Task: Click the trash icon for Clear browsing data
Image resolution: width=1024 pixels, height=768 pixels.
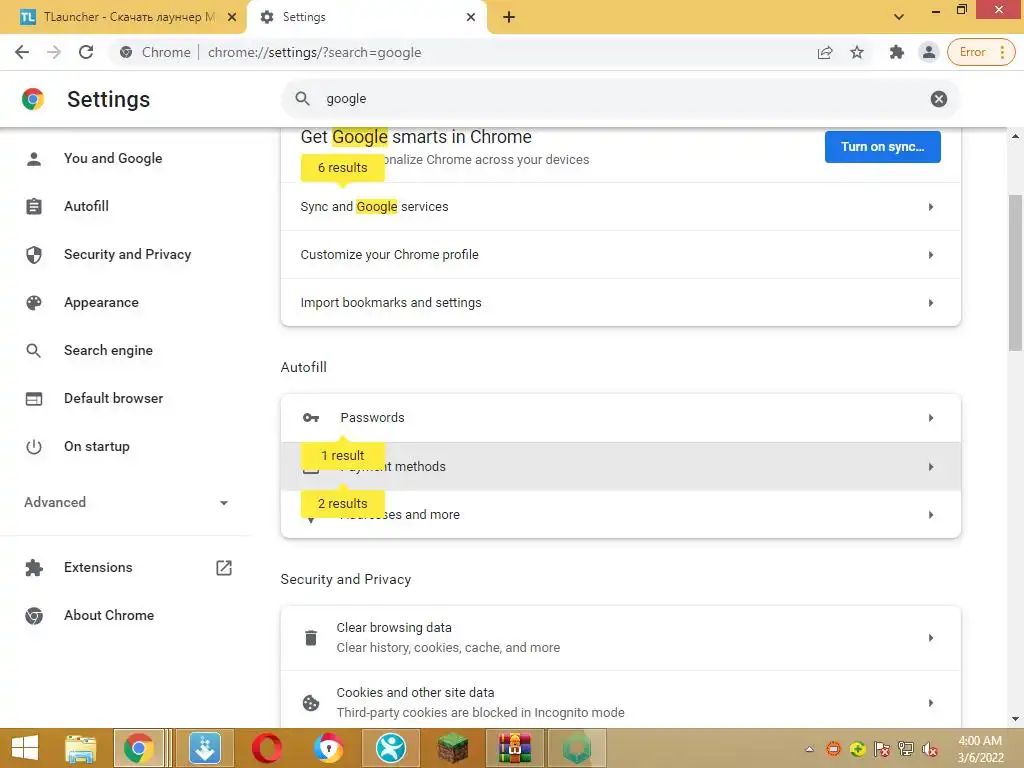Action: (311, 638)
